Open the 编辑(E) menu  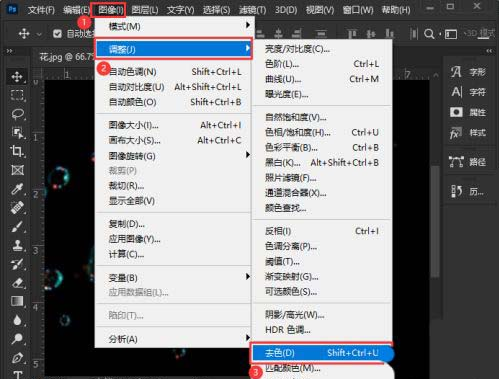click(76, 10)
